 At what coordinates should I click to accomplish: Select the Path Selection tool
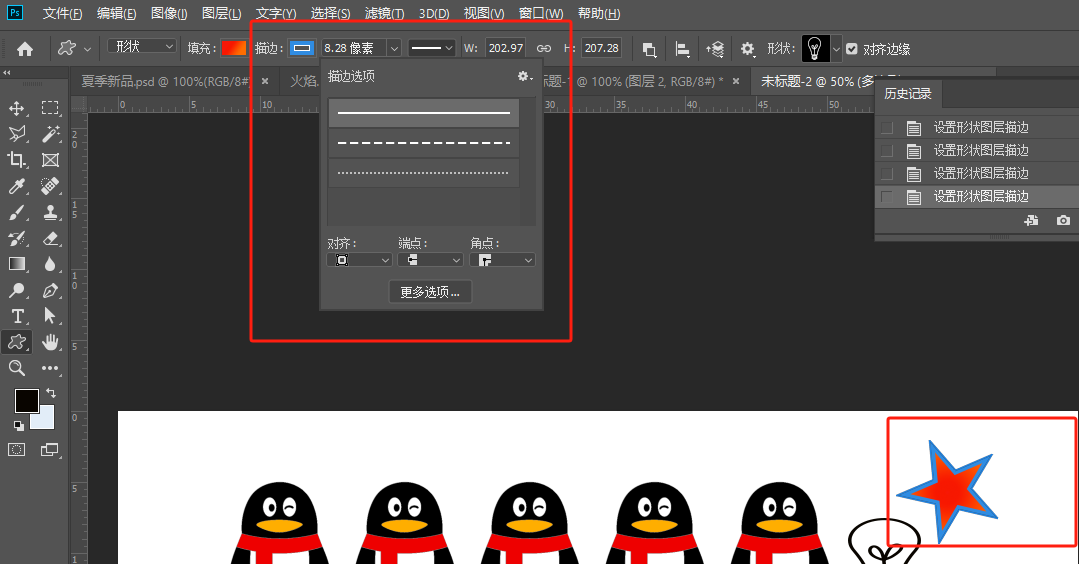pos(50,316)
